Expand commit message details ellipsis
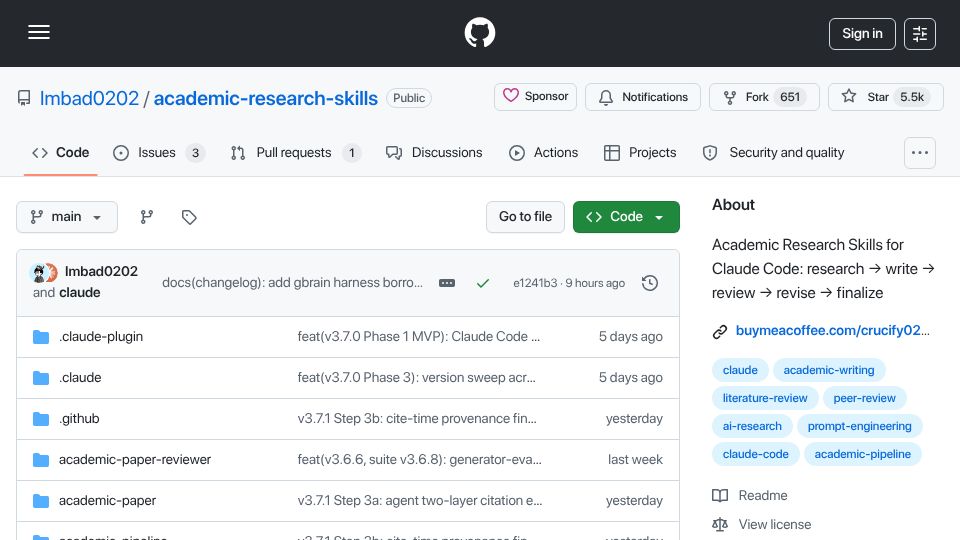Screen dimensions: 960x540 click(x=447, y=283)
